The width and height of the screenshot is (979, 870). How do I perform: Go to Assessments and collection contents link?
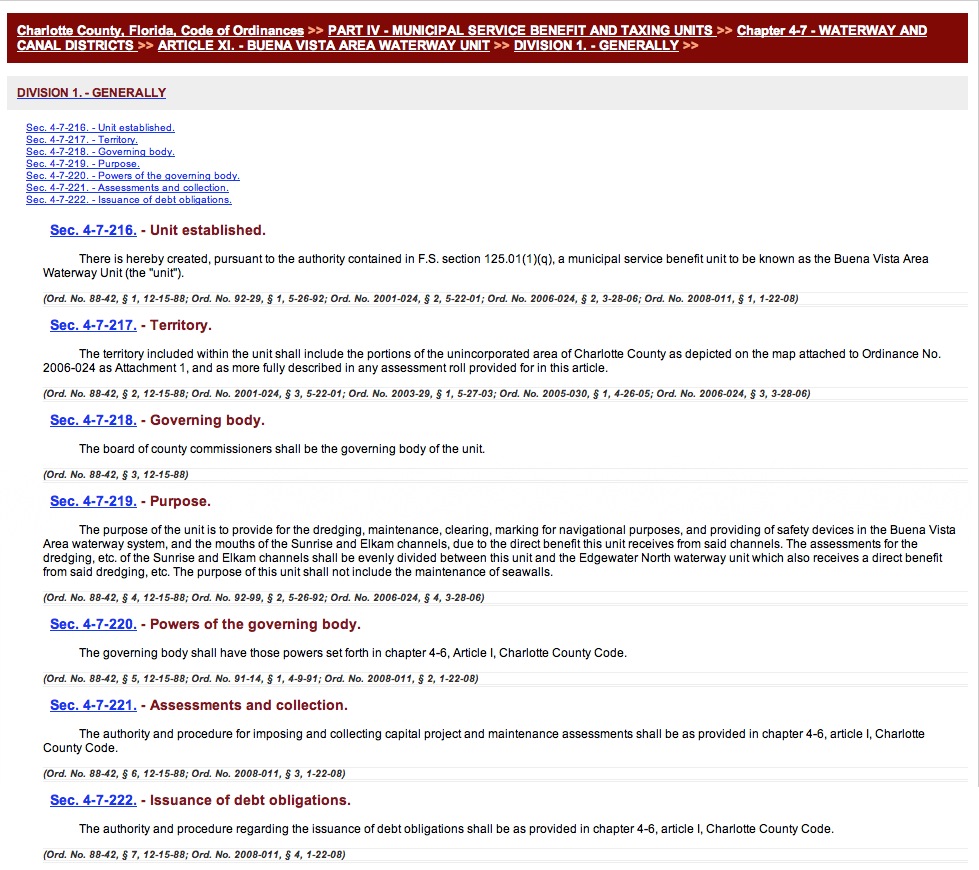pos(127,188)
